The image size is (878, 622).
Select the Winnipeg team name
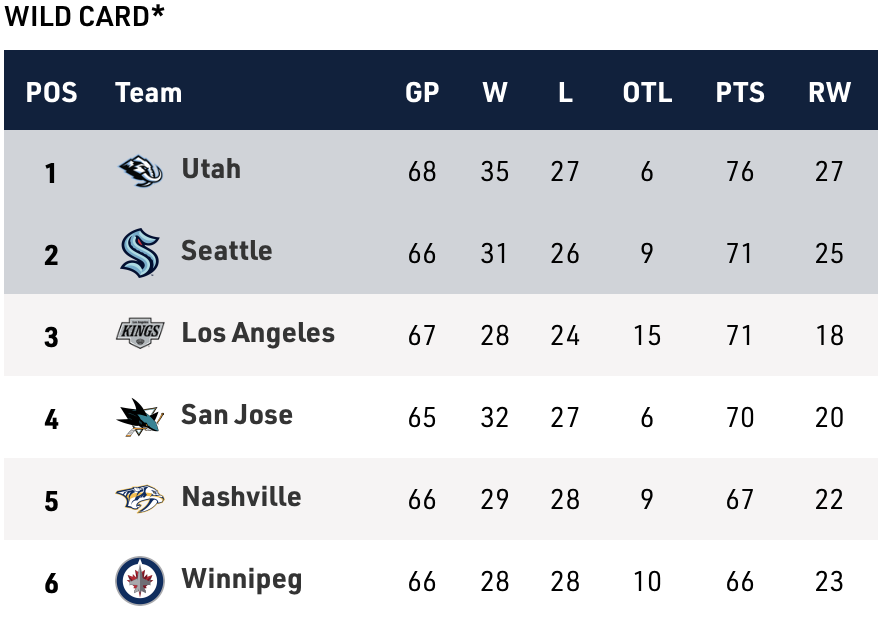[241, 579]
